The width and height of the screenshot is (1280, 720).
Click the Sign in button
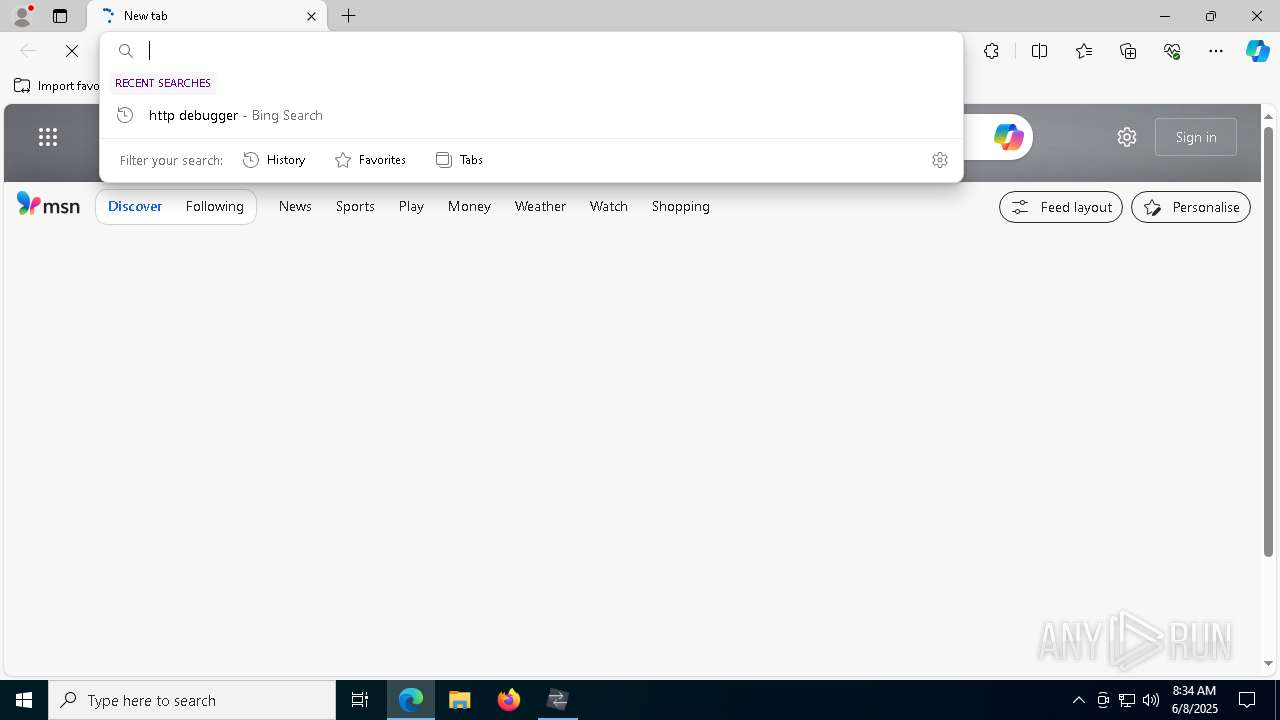[1196, 137]
